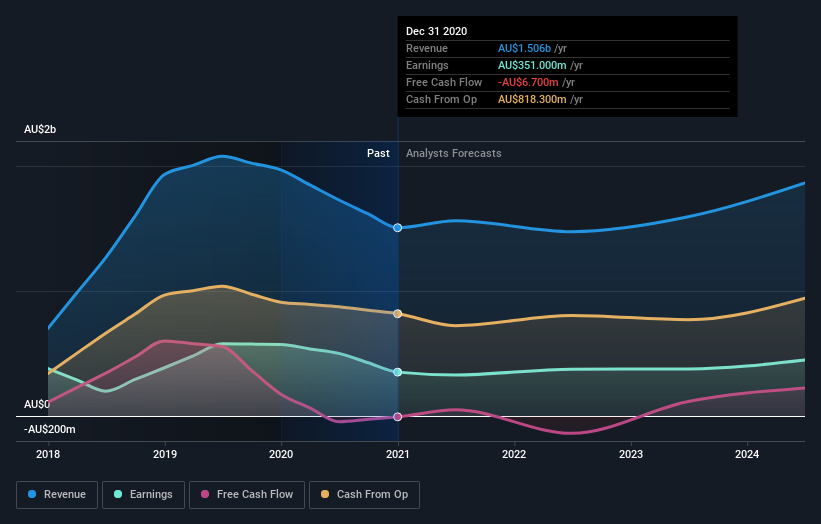This screenshot has height=524, width=821.
Task: Click the Free Cash Flow data point at 2021
Action: click(x=397, y=417)
